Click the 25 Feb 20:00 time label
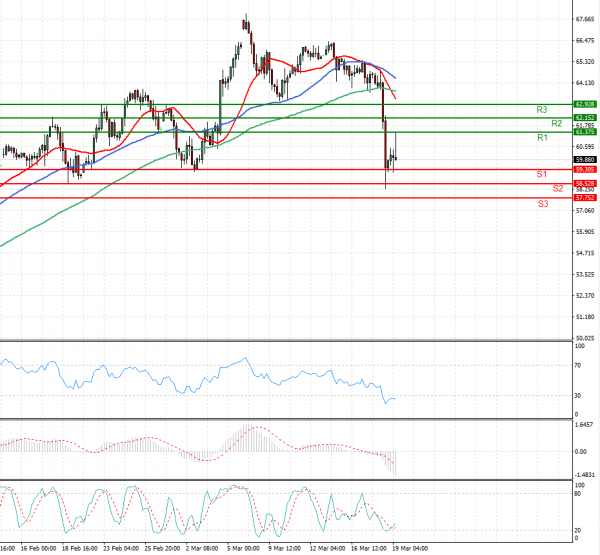 tap(162, 548)
